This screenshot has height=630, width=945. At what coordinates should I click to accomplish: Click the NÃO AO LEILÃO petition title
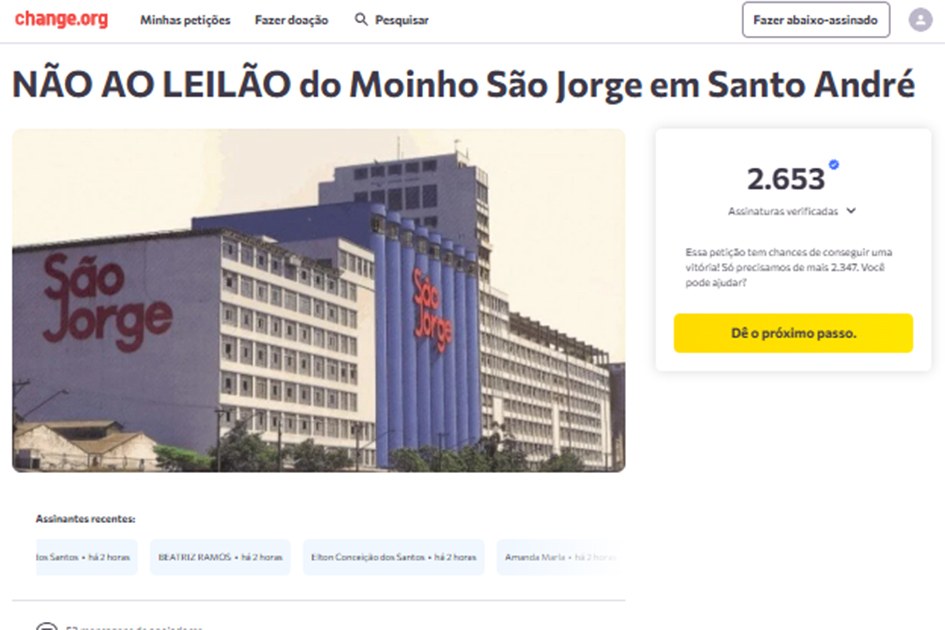tap(463, 84)
